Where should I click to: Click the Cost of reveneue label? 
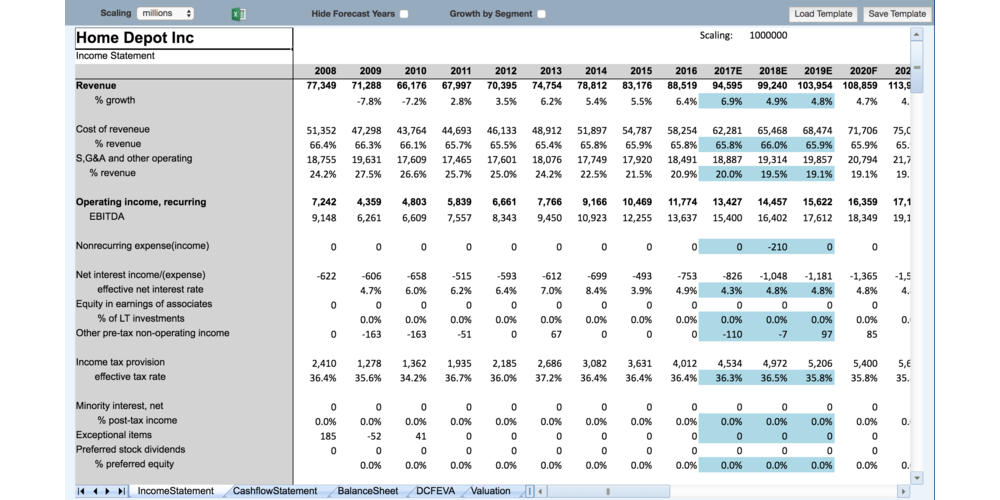coord(113,129)
